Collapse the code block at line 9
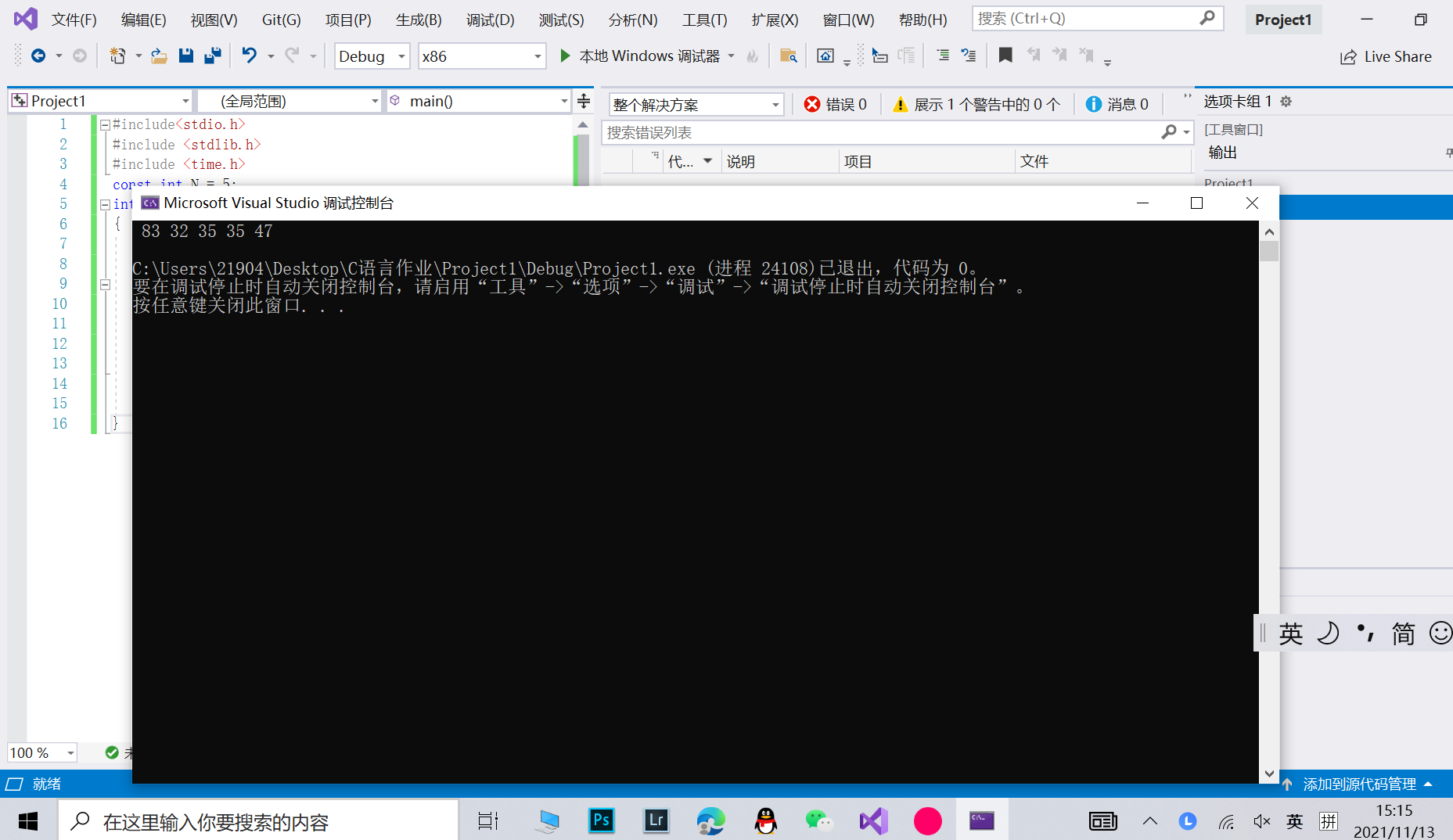 coord(105,284)
